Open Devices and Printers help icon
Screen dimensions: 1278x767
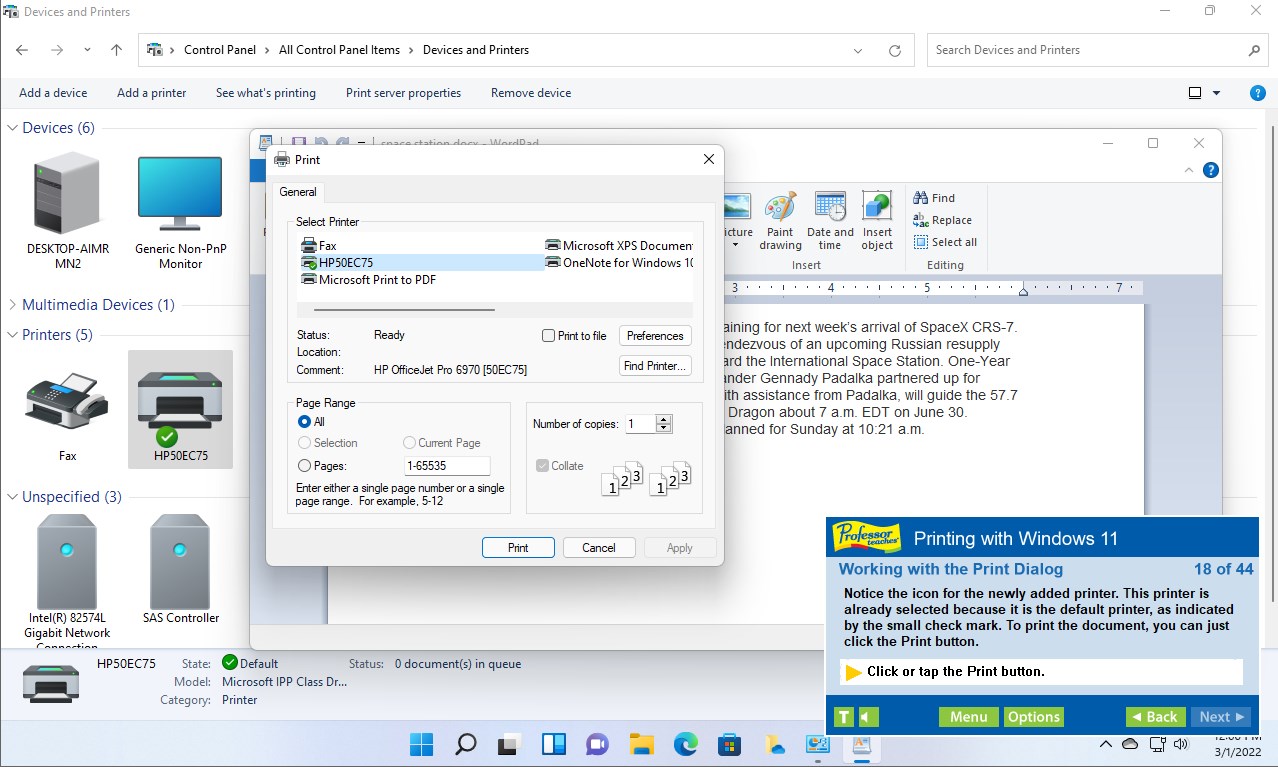pyautogui.click(x=1259, y=93)
